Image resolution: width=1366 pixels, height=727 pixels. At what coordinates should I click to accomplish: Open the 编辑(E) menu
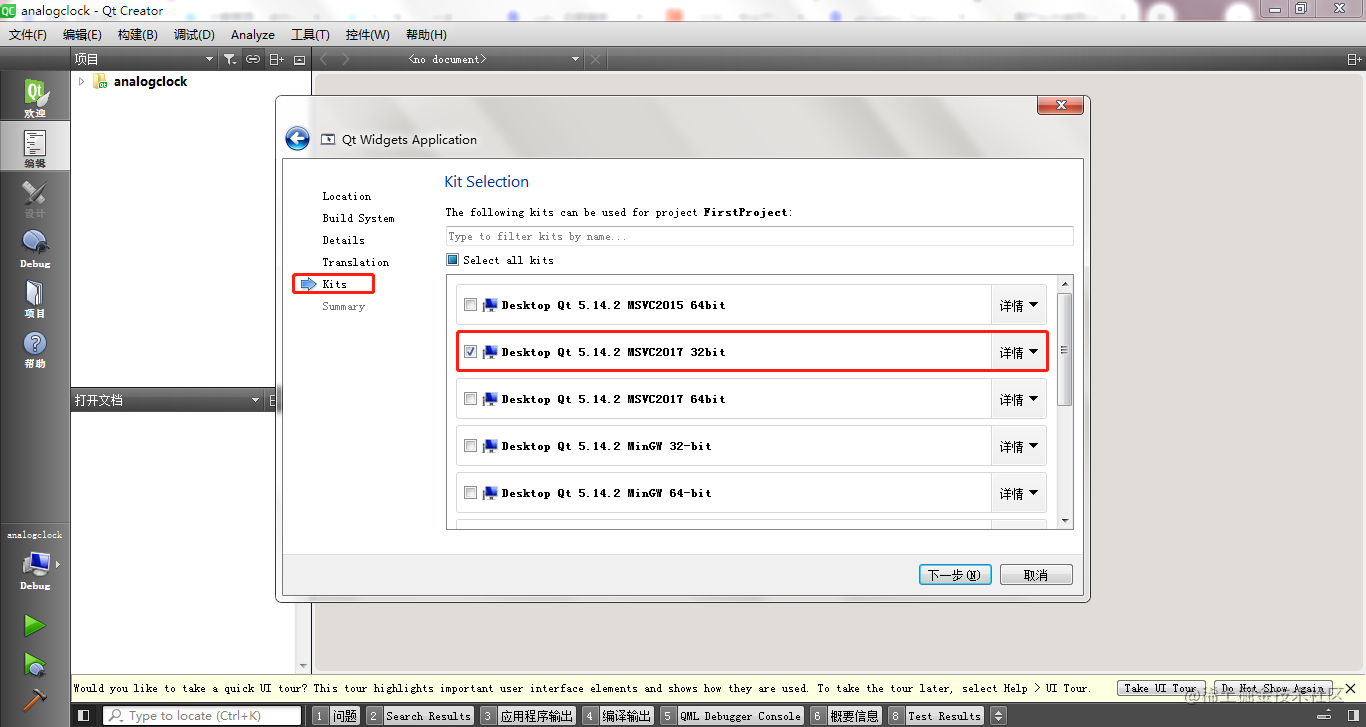click(x=82, y=34)
